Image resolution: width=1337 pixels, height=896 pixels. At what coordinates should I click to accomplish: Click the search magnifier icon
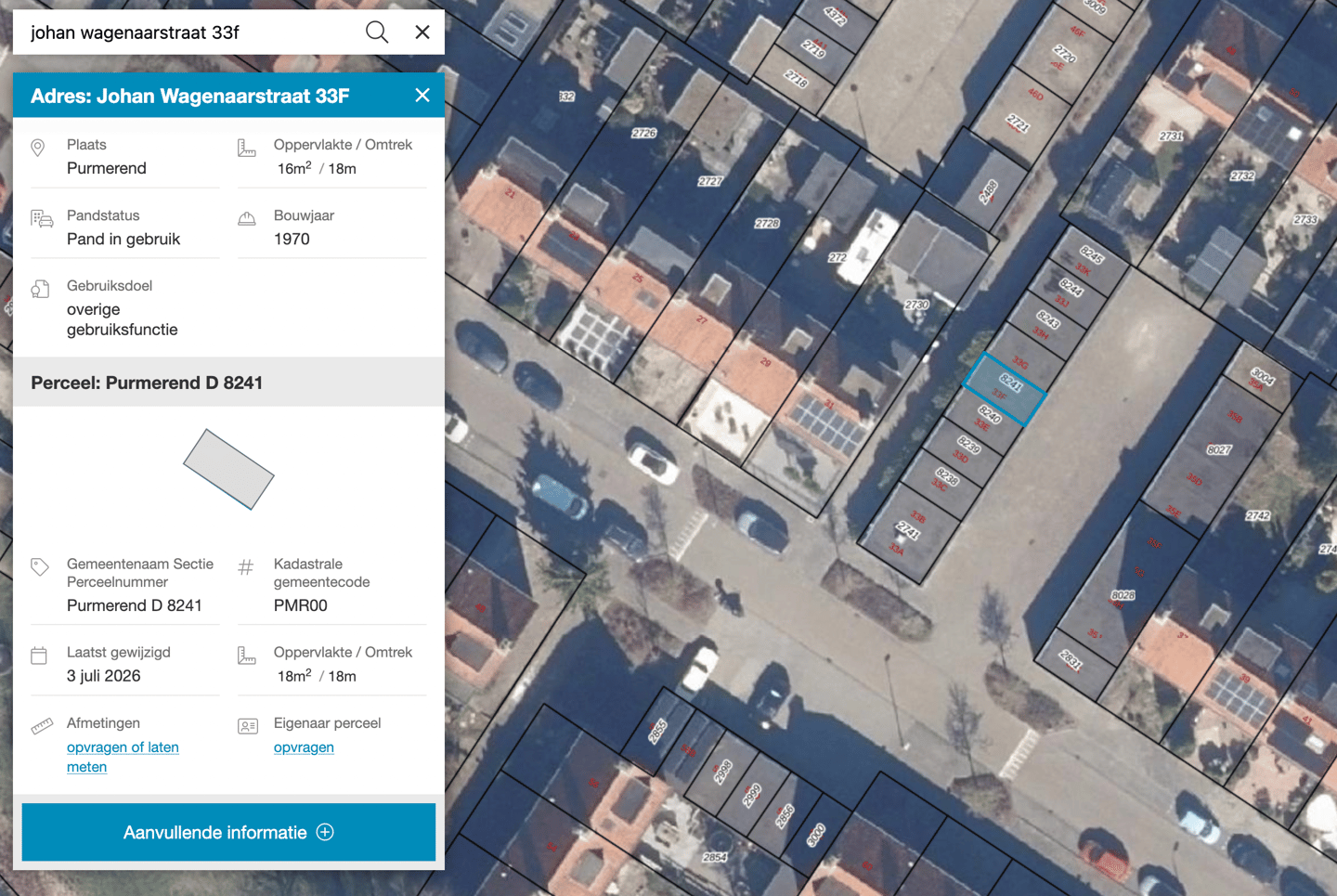[376, 32]
